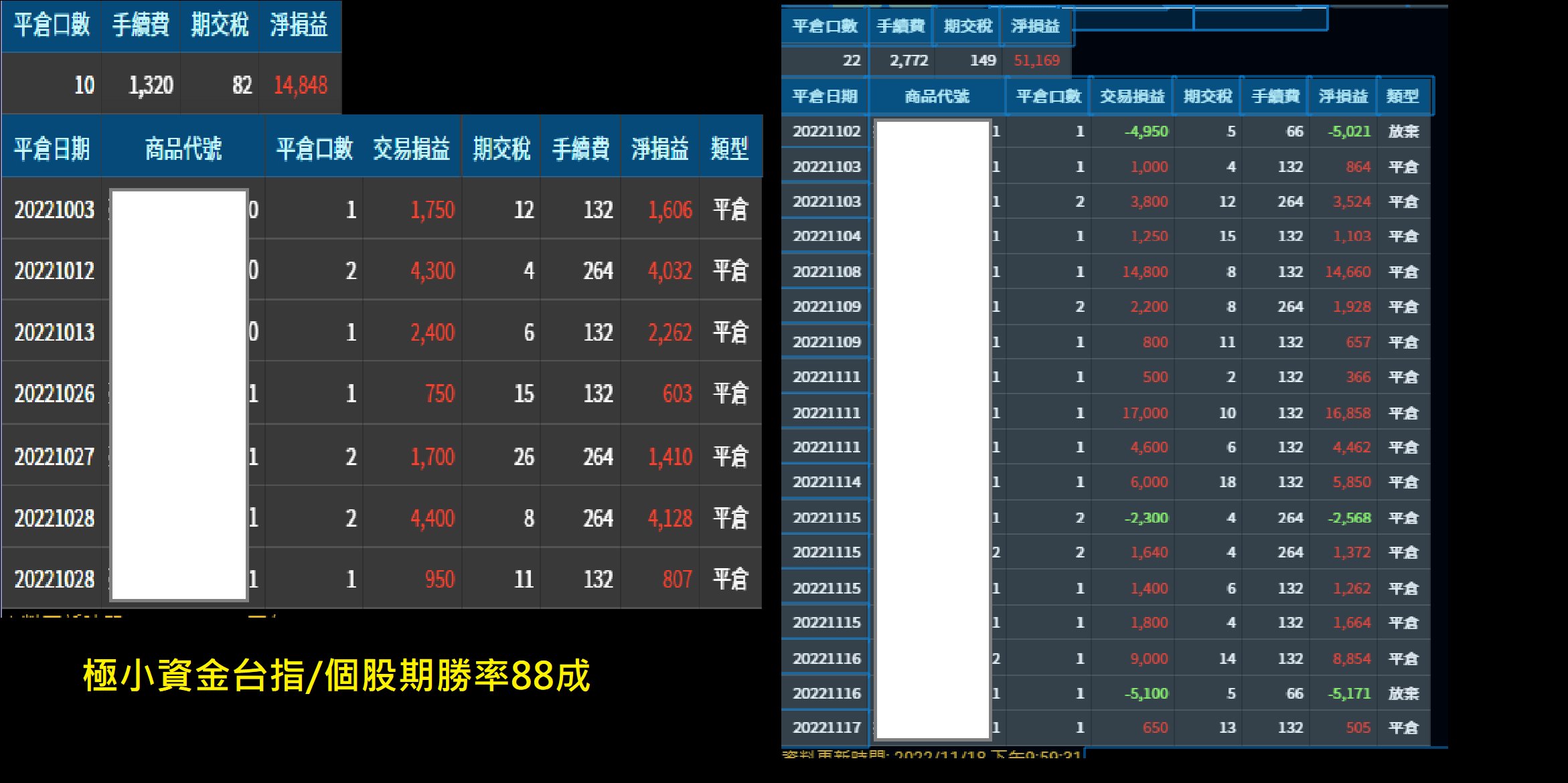Click the 淨損益 value 14,660

[x=1348, y=272]
